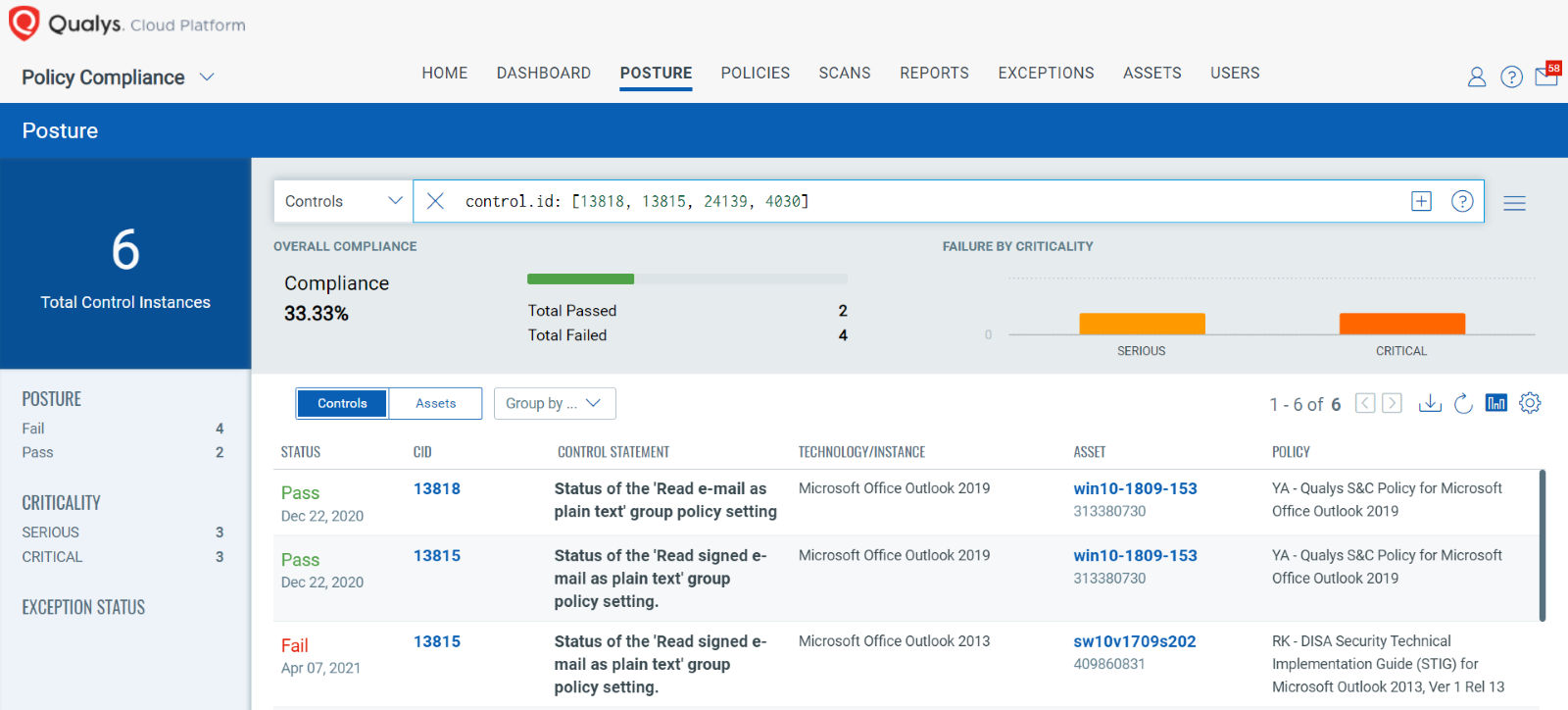Image resolution: width=1568 pixels, height=710 pixels.
Task: Expand the Policy Compliance module dropdown
Action: pos(207,77)
